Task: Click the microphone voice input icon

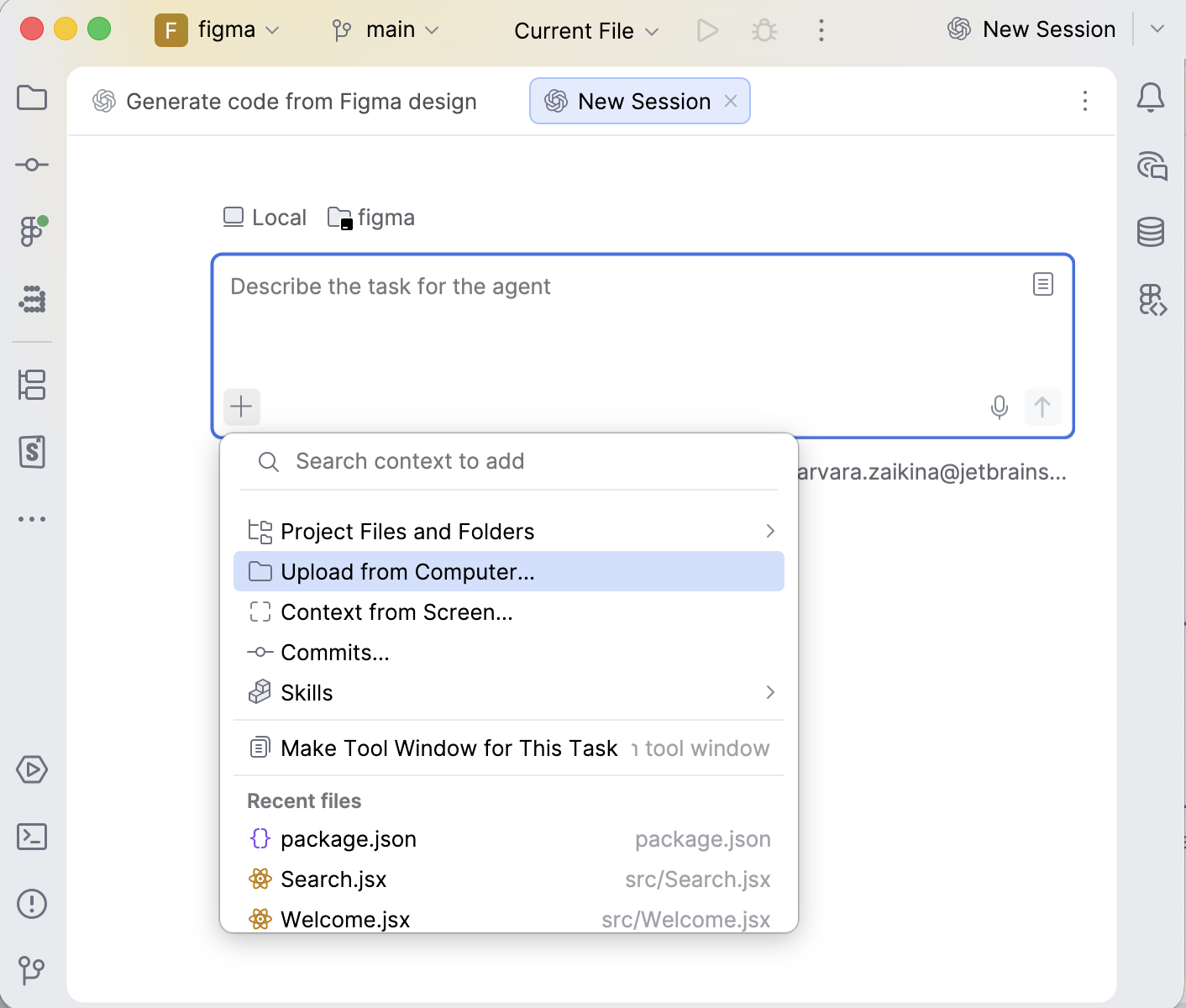Action: pos(1000,407)
